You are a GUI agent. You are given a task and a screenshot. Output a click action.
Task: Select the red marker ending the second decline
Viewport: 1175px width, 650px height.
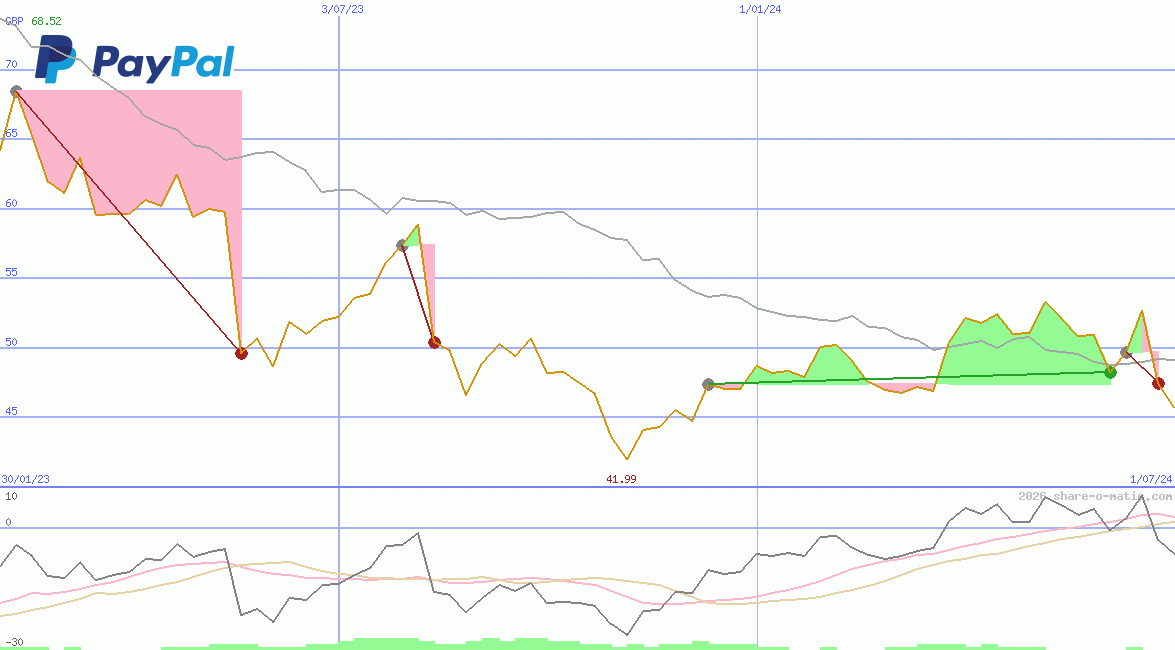[x=434, y=342]
